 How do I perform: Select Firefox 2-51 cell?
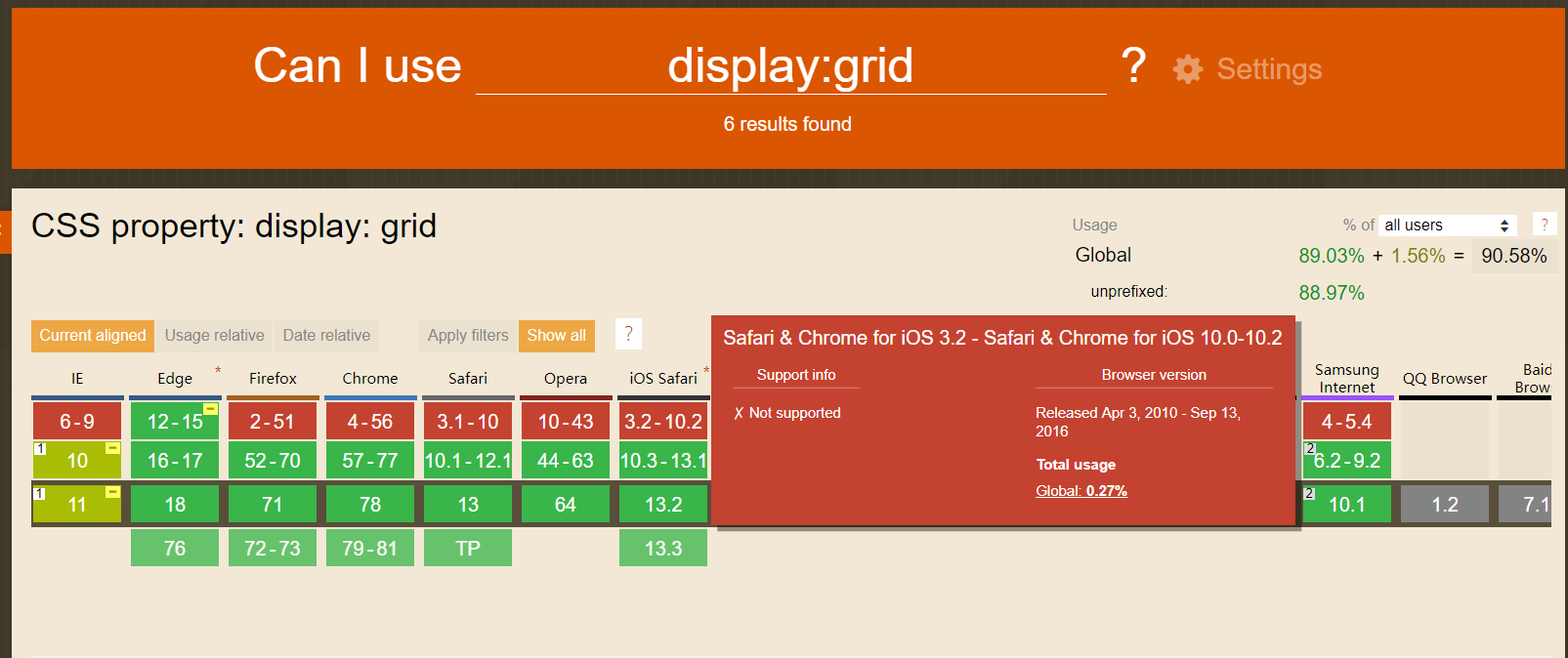click(x=273, y=422)
